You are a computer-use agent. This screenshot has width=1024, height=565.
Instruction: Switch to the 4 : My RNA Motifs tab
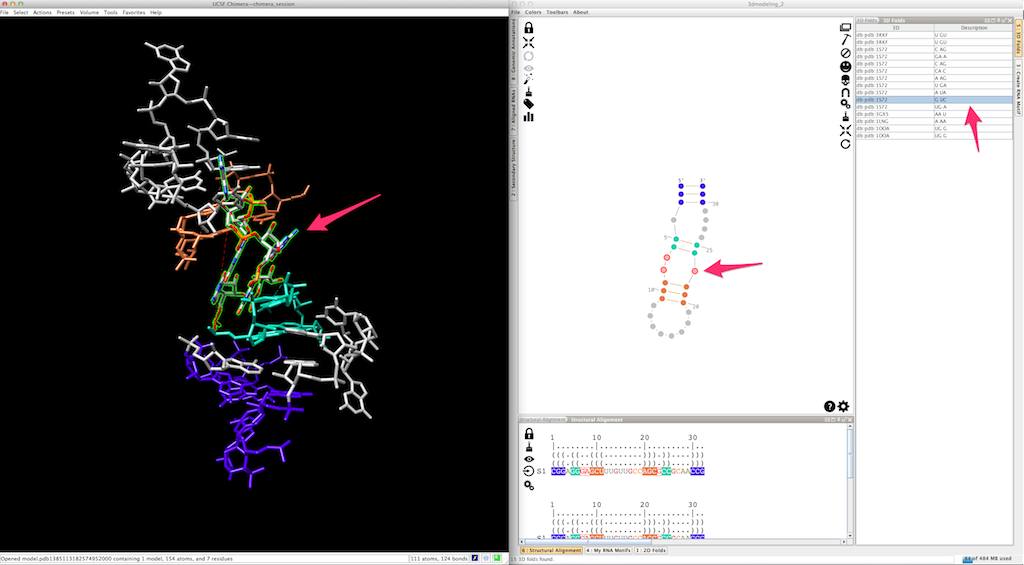tap(609, 551)
